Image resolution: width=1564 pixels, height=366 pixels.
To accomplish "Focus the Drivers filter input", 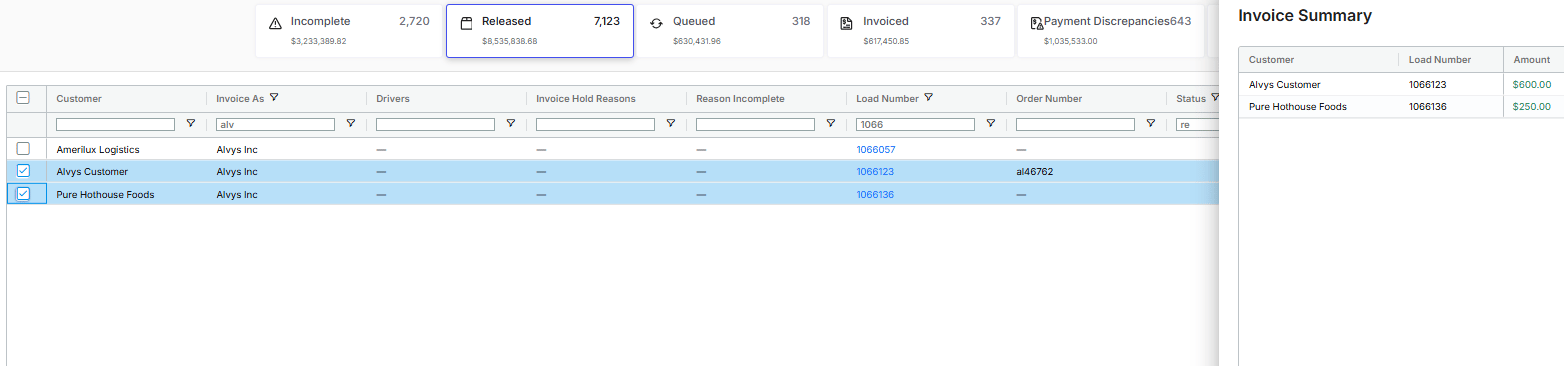I will tap(435, 124).
